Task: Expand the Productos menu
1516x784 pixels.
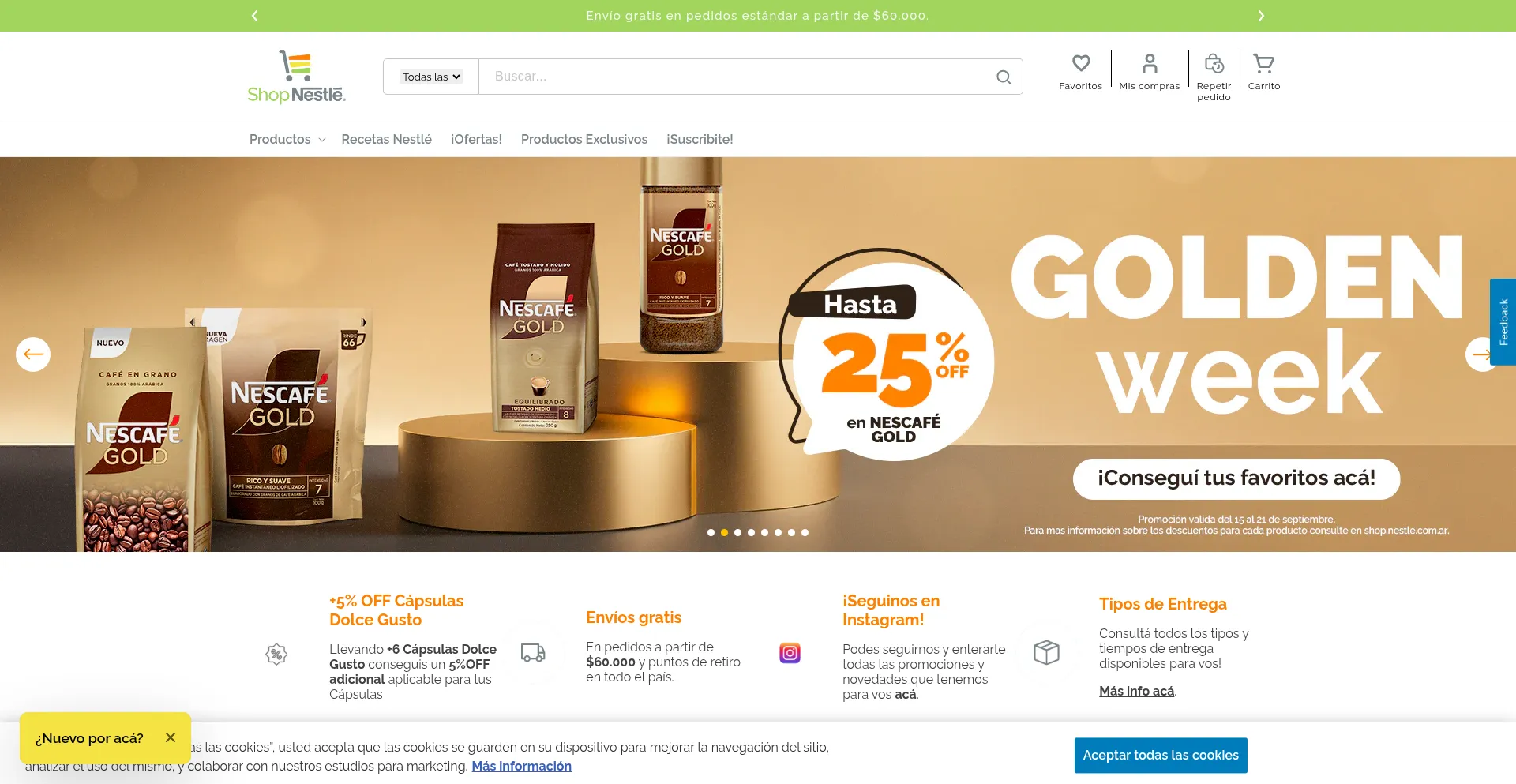Action: tap(287, 139)
